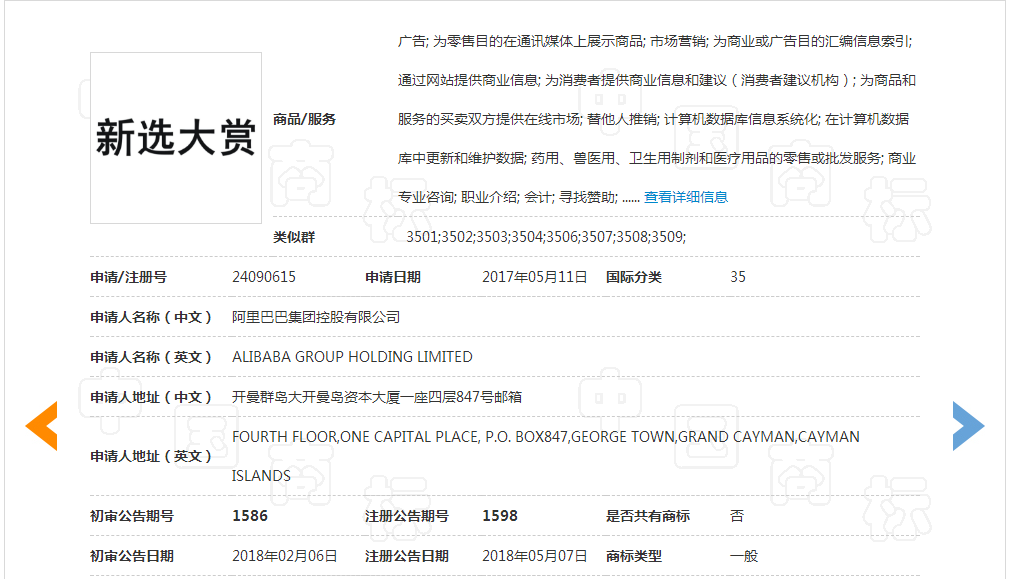Viewport: 1009px width, 579px height.
Task: Select goods line starting 专业咨询; 职业介绍
Action: coord(519,197)
